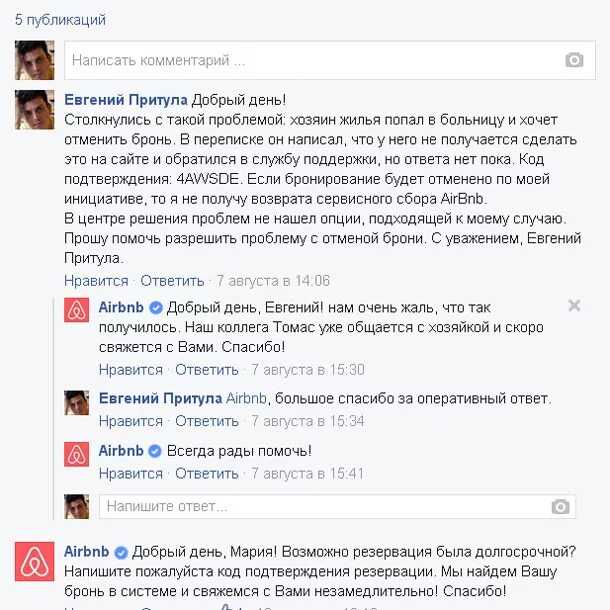
Task: Click Airbnb logo avatar on bottom comment
Action: click(x=34, y=561)
